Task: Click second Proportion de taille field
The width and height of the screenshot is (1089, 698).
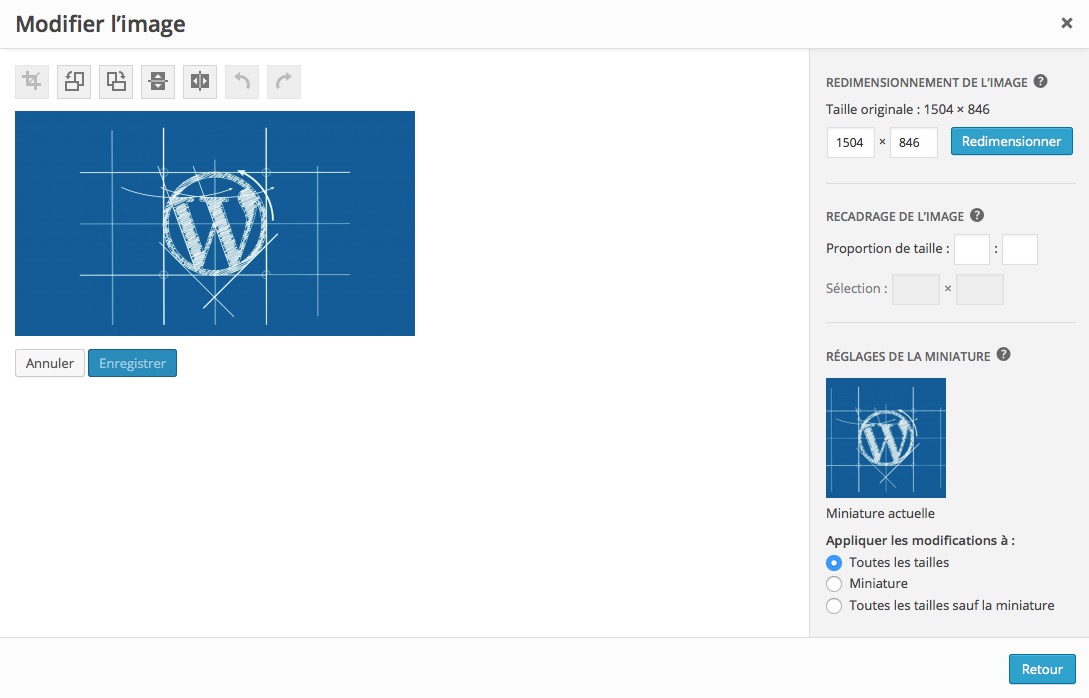Action: 1020,249
